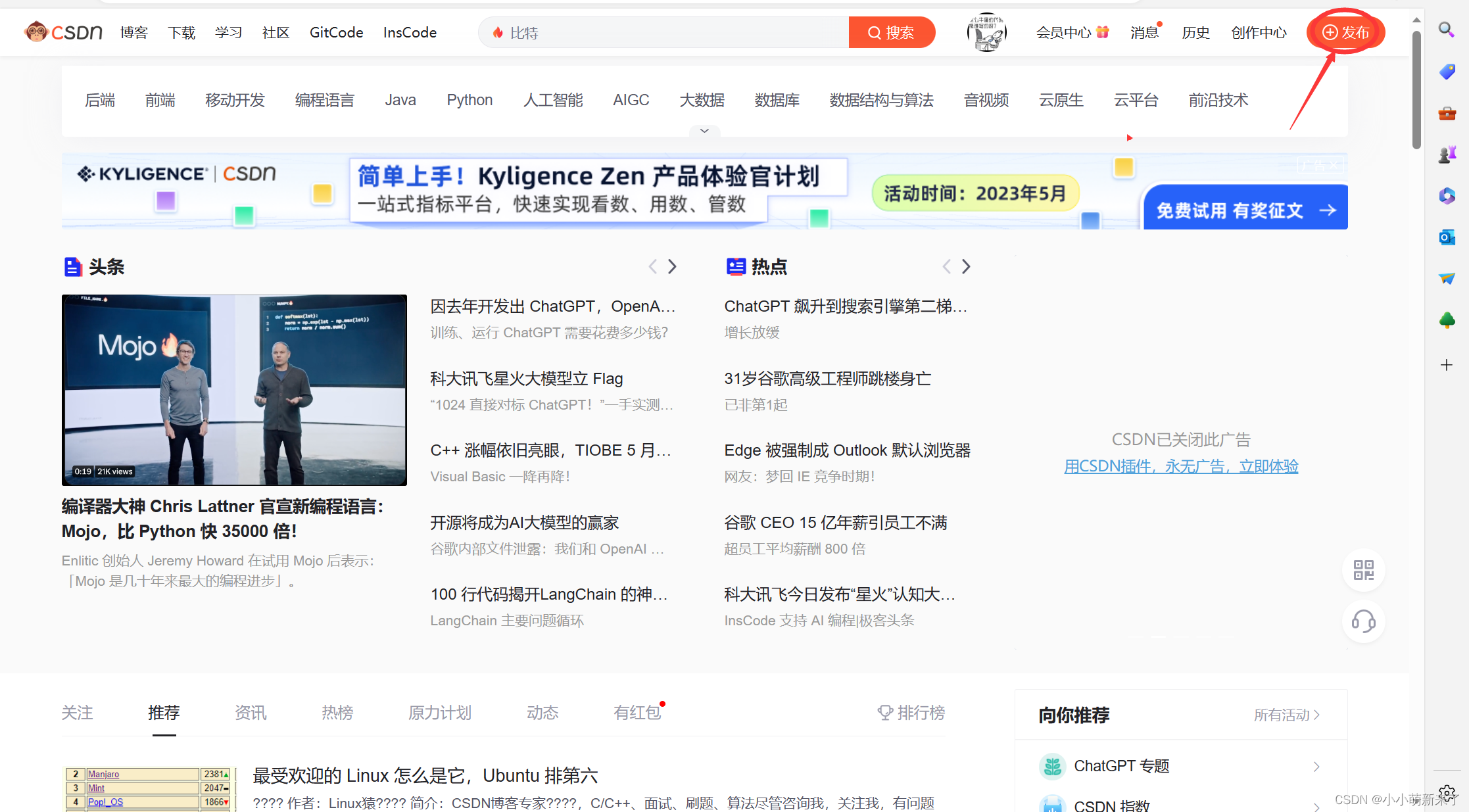
Task: Click the CSDN logo
Action: [x=63, y=32]
